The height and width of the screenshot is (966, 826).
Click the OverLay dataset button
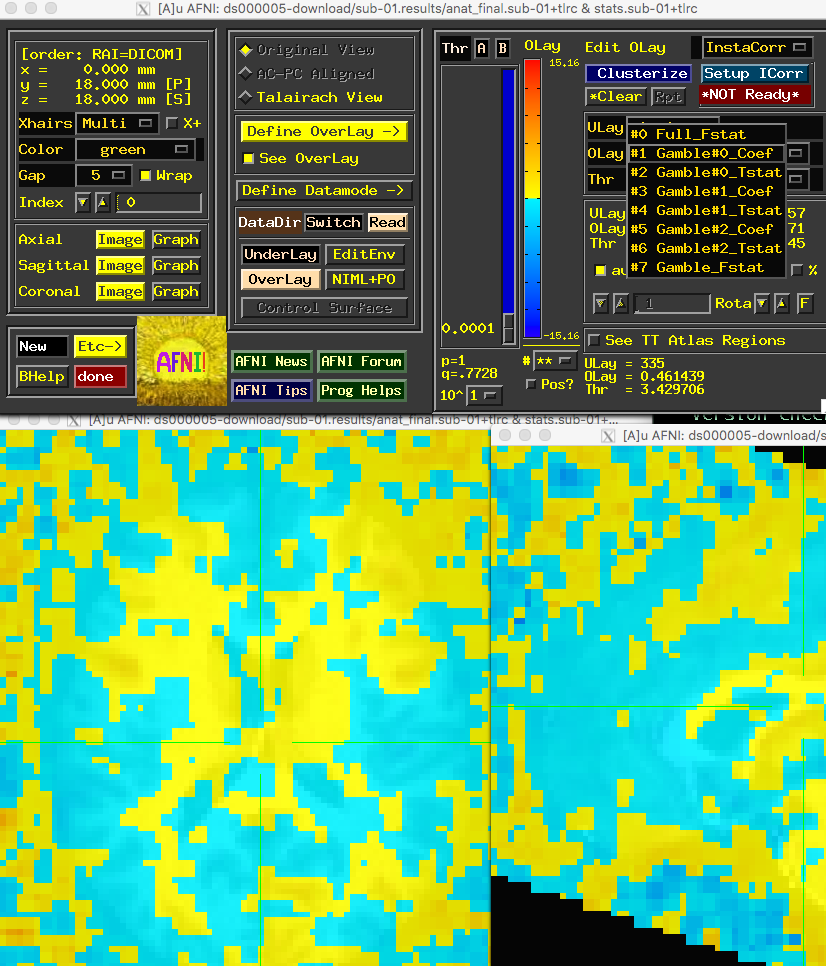coord(280,279)
